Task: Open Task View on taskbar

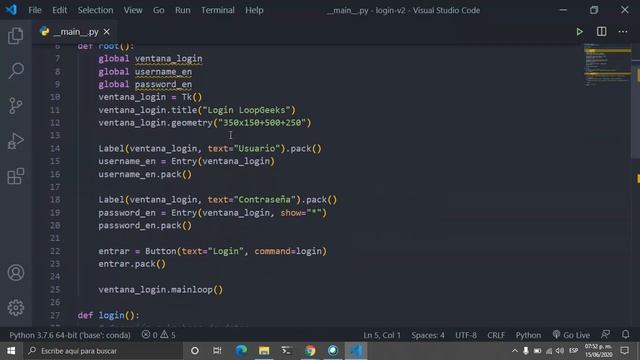Action: 217,351
